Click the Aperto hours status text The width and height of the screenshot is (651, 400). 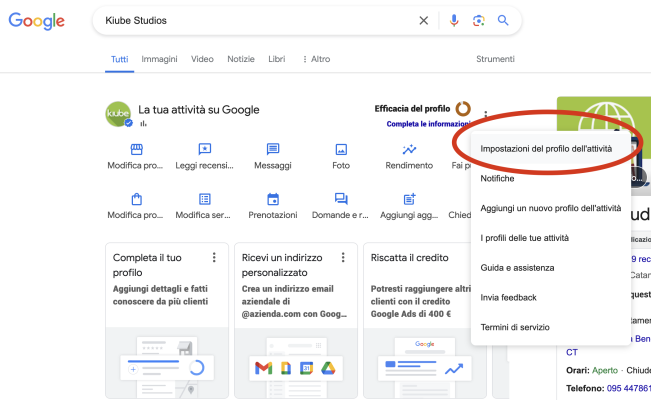tap(604, 370)
